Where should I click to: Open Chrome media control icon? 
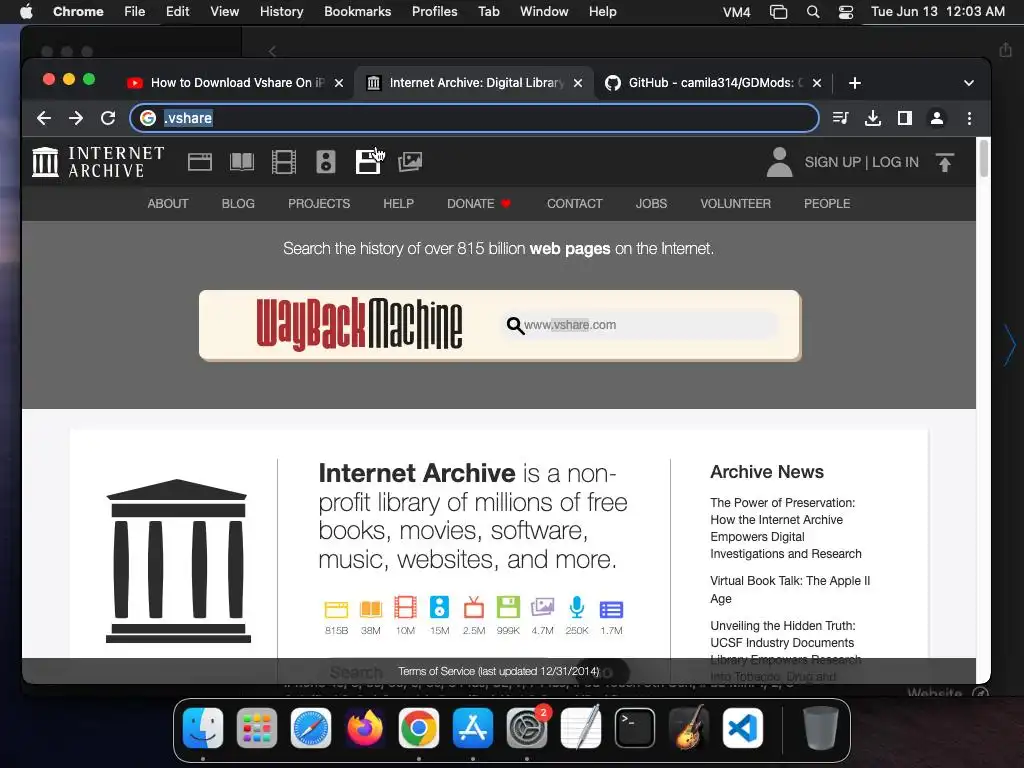tap(840, 118)
